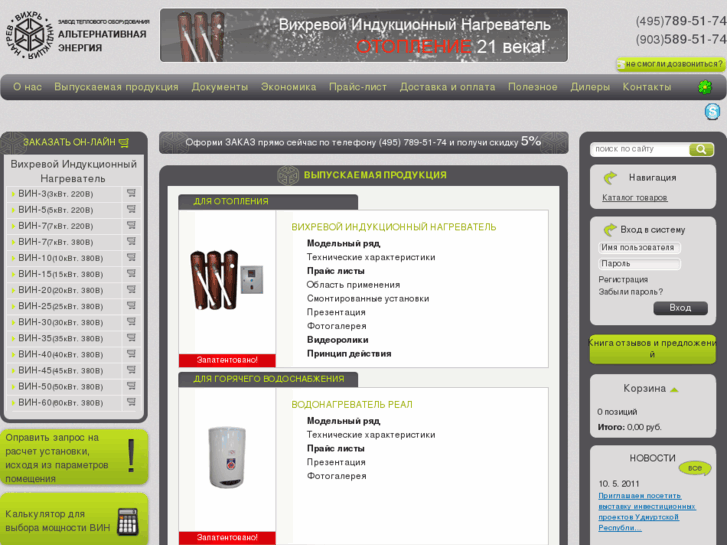Click the cart icon beside ВИН-50
The width and height of the screenshot is (727, 545).
pyautogui.click(x=131, y=386)
